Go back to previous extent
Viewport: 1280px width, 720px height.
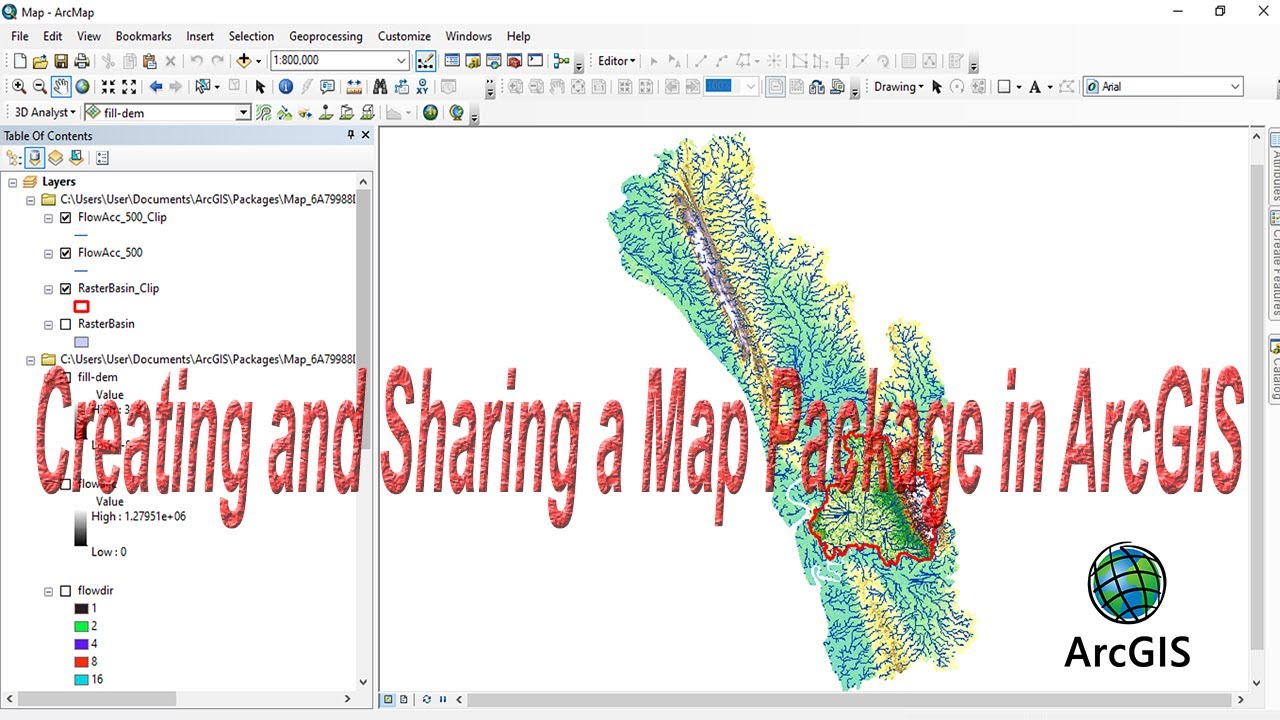pos(156,87)
